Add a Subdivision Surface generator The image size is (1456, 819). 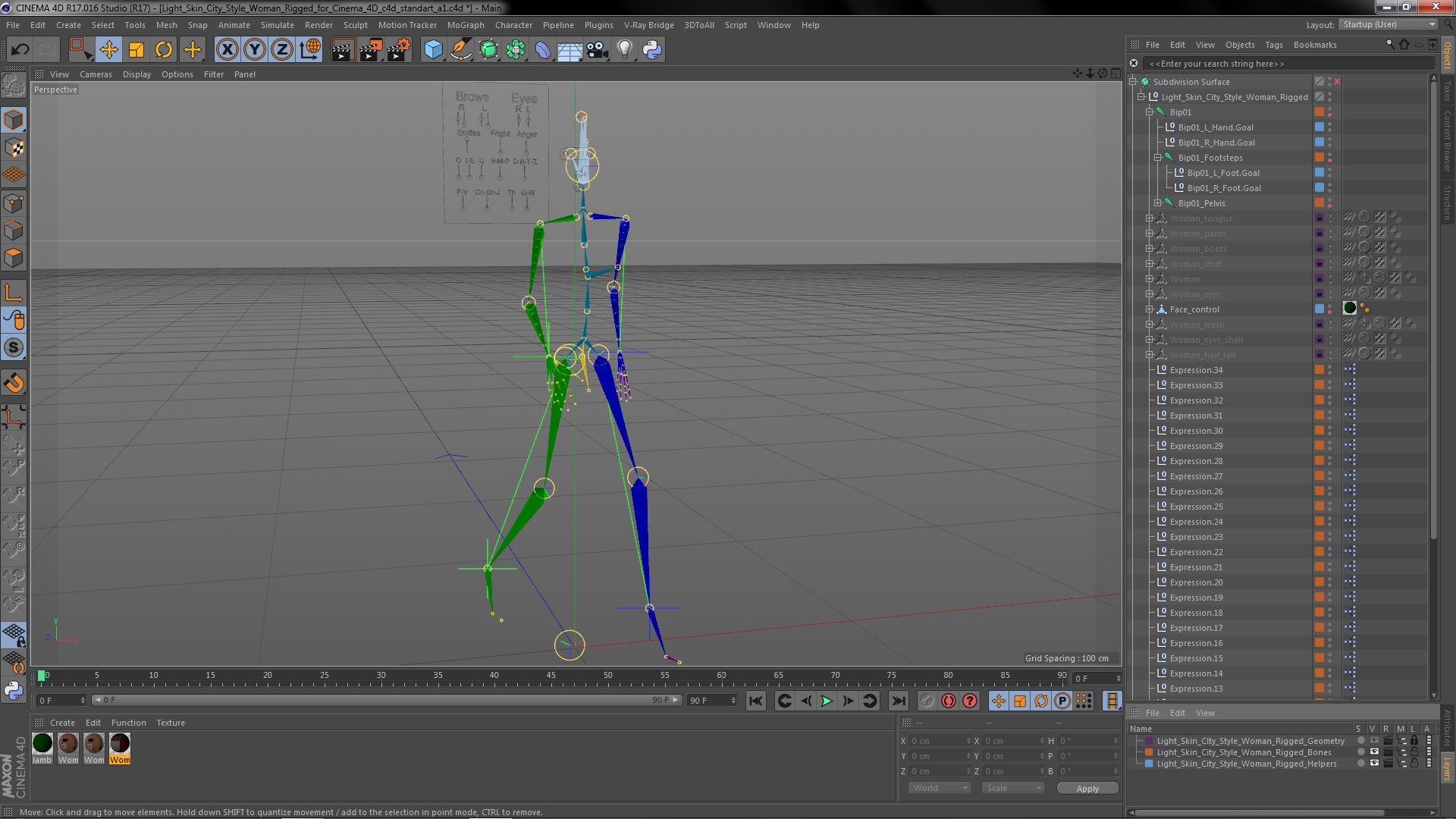coord(488,50)
